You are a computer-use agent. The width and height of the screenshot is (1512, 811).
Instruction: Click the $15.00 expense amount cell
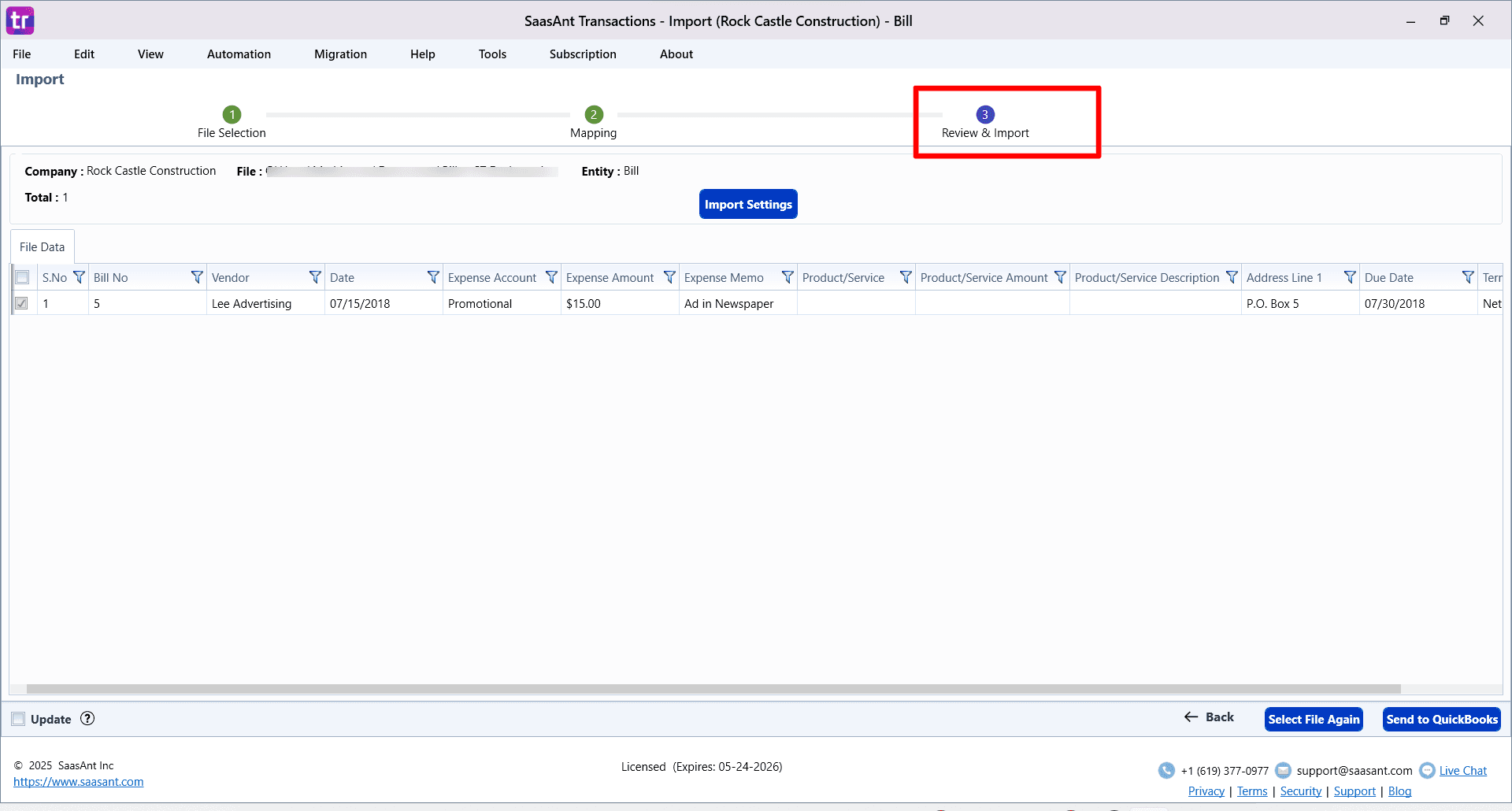click(620, 303)
